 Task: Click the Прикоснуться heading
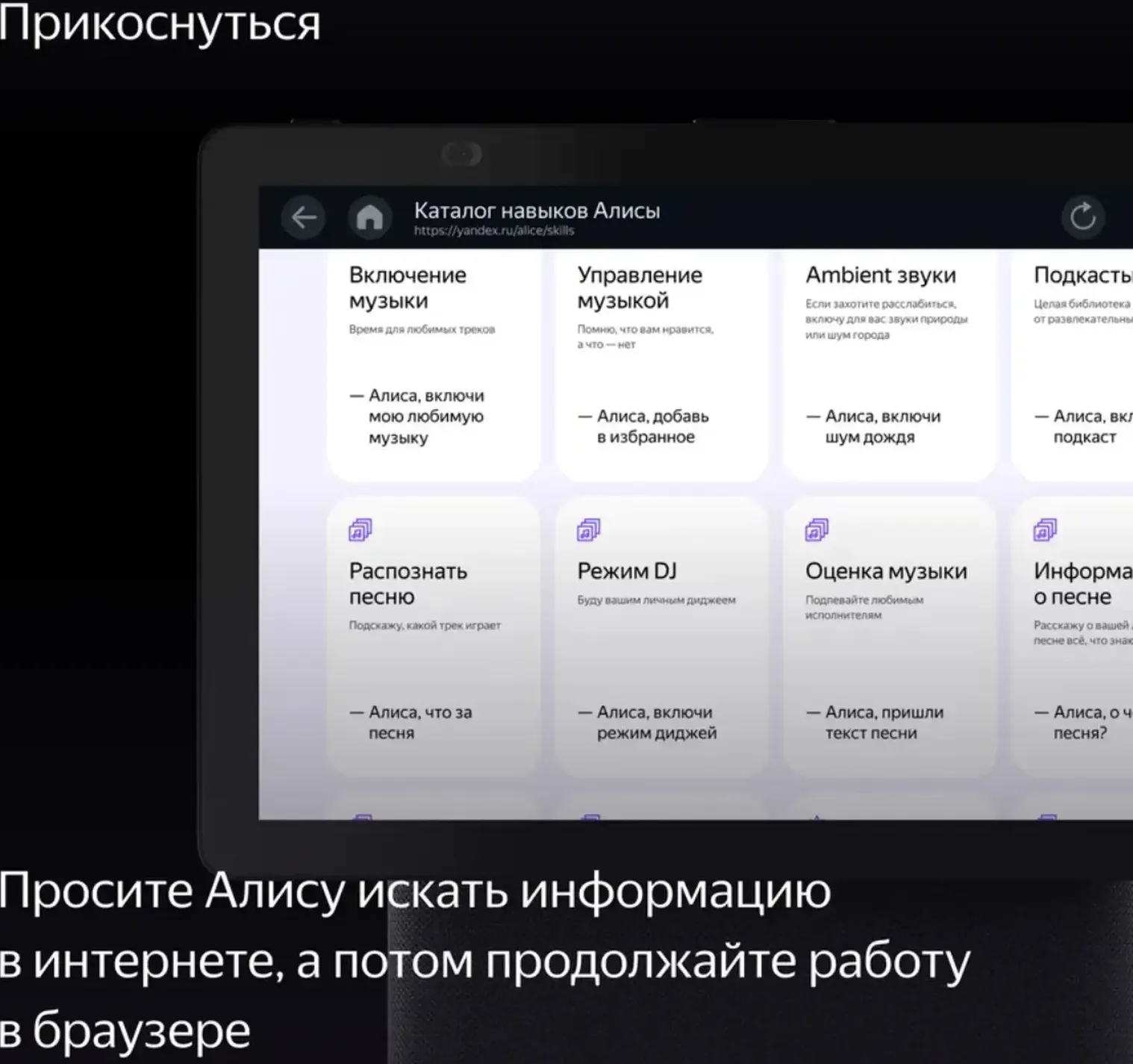click(x=160, y=24)
